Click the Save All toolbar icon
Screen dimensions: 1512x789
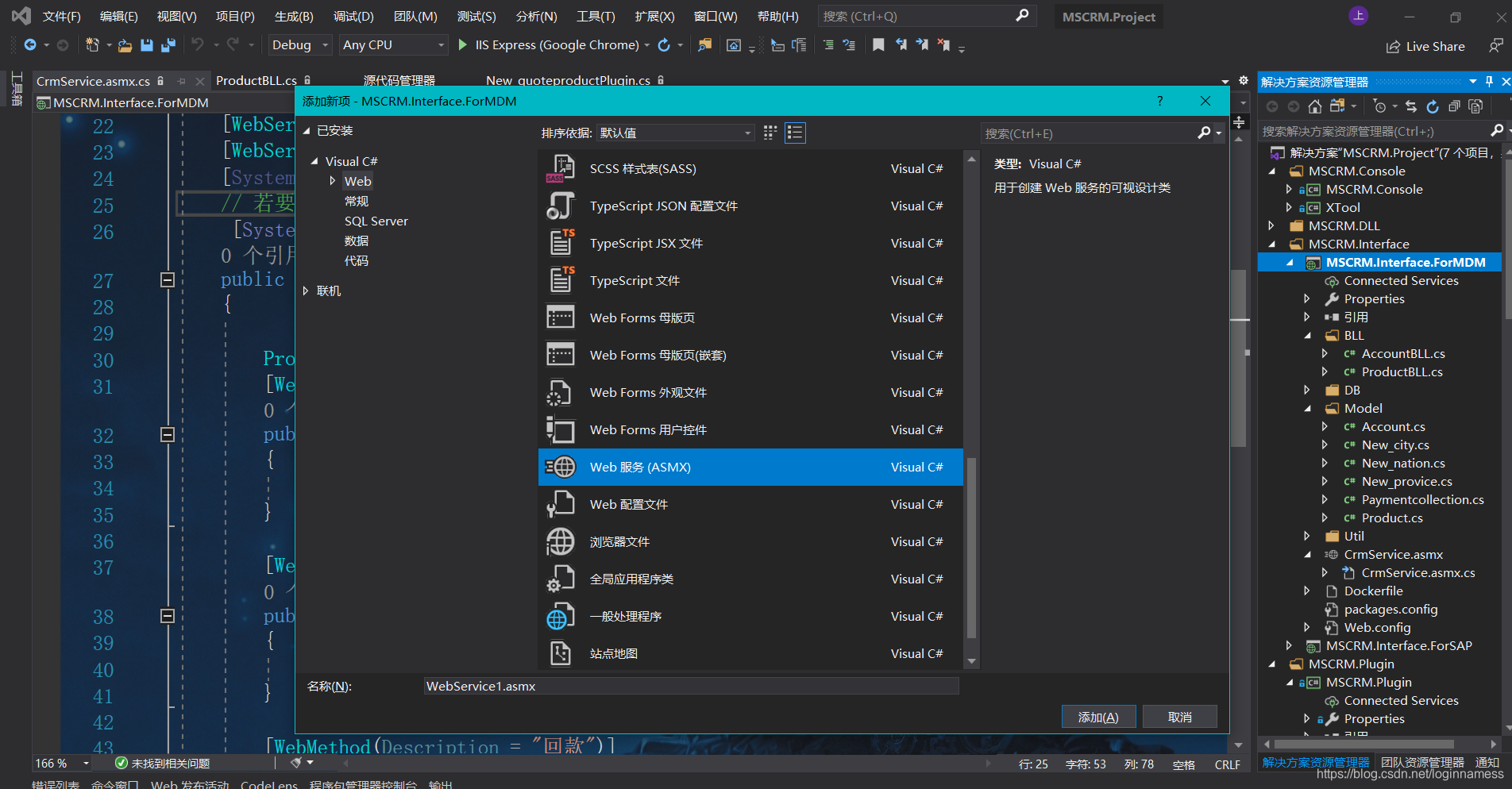tap(168, 45)
